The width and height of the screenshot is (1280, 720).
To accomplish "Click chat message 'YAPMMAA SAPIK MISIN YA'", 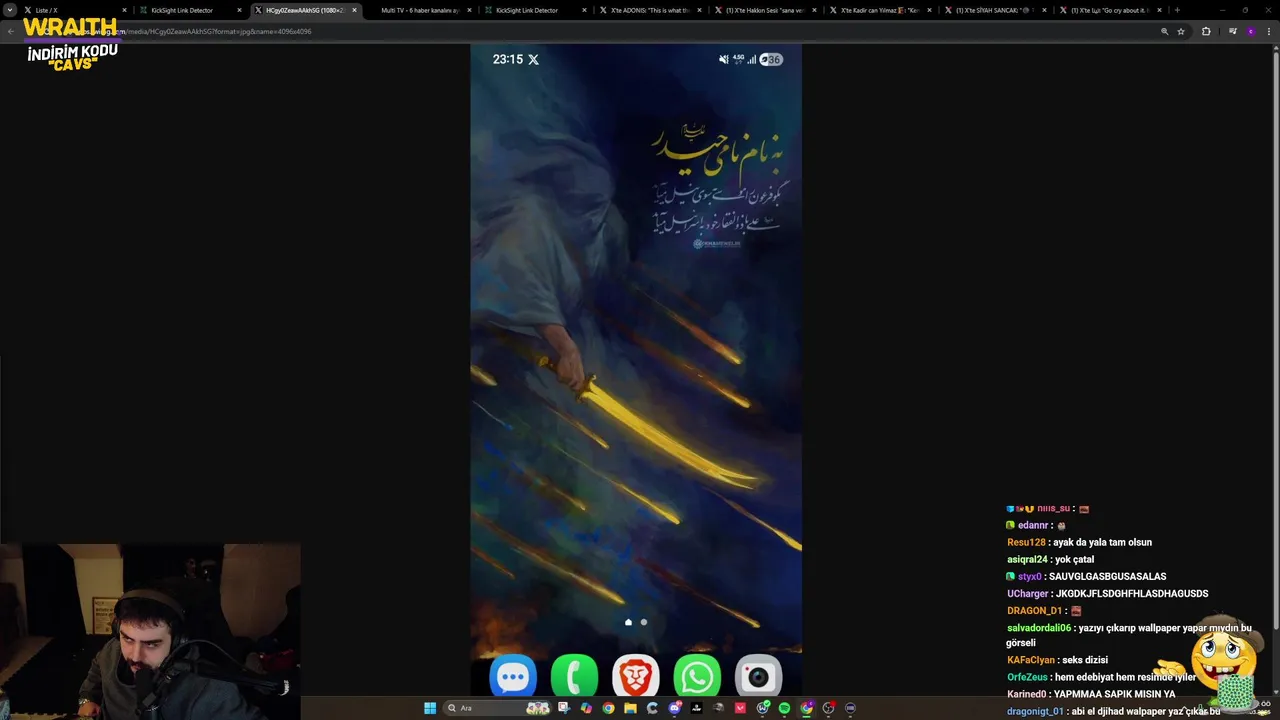I will pos(1114,694).
